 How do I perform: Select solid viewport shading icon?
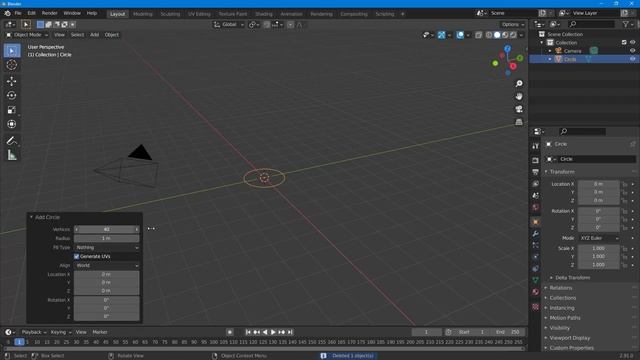coord(497,35)
